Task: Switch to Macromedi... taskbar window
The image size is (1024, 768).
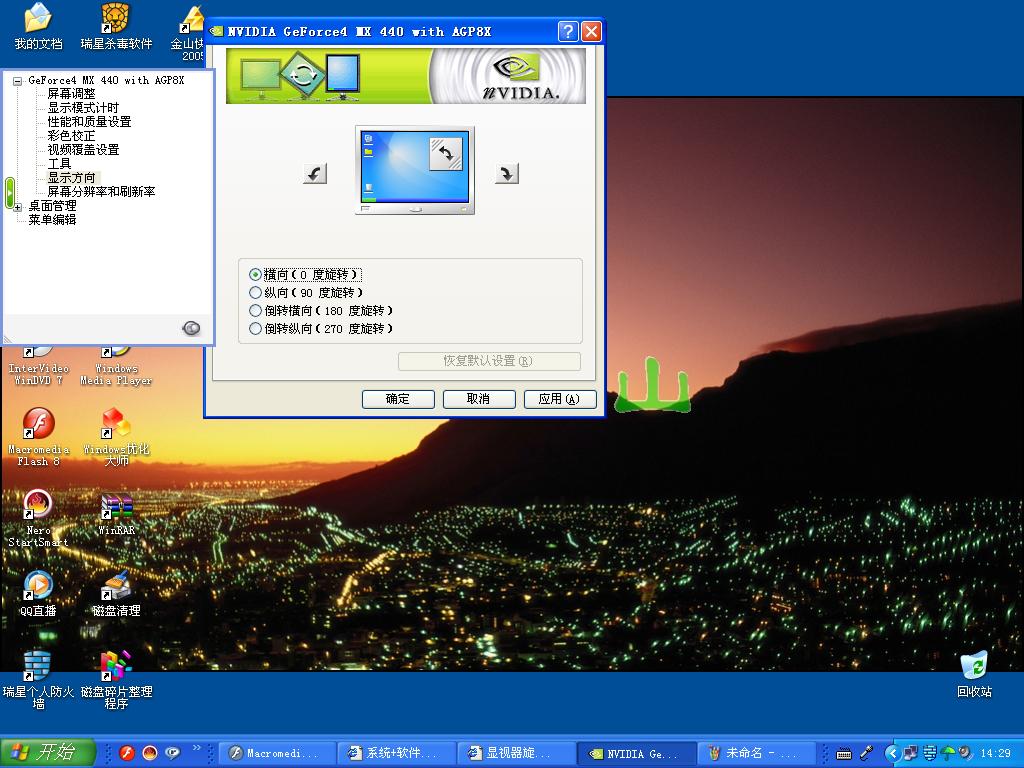Action: 276,754
